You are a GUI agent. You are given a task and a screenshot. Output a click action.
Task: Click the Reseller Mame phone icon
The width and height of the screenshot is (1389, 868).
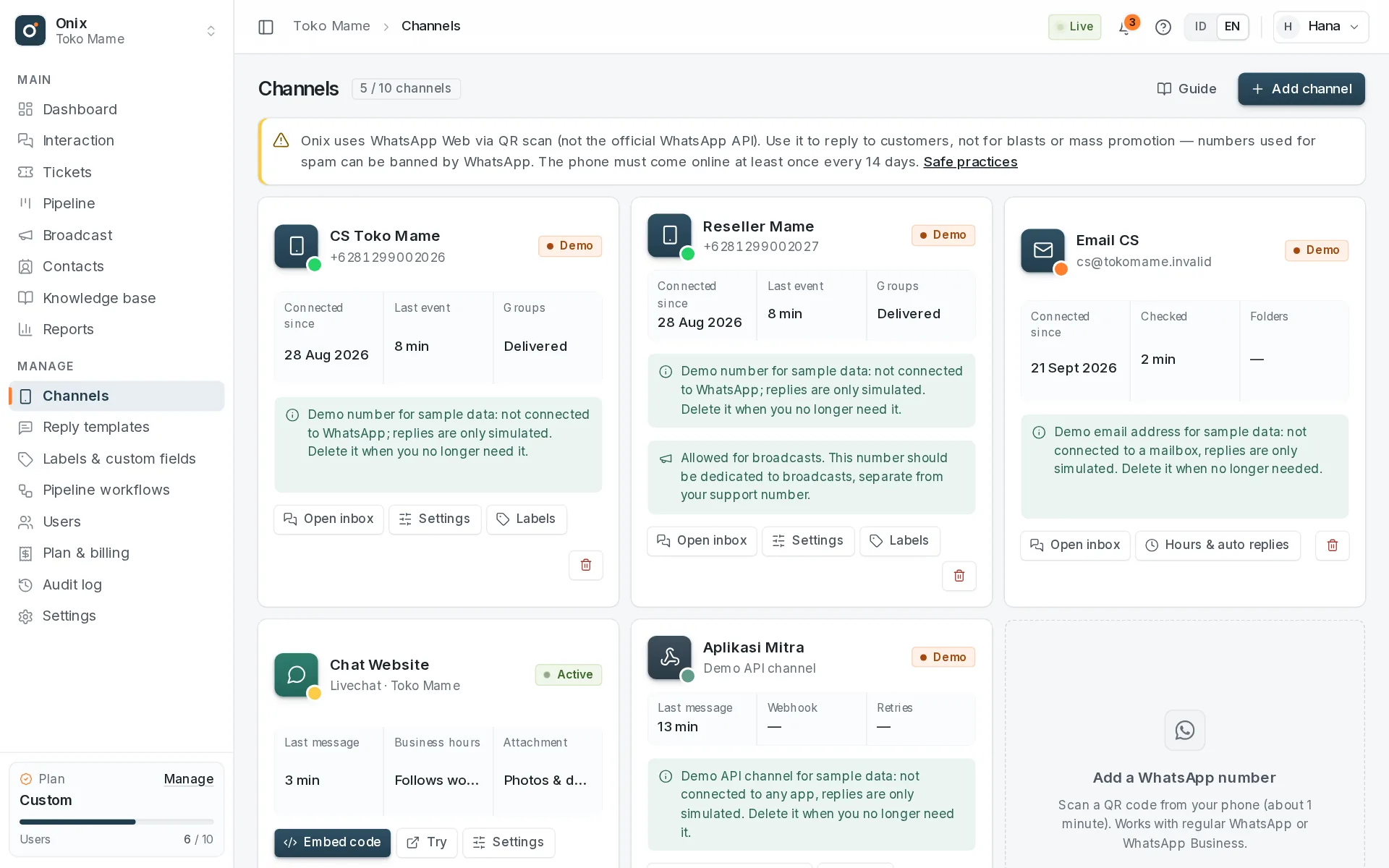(669, 235)
